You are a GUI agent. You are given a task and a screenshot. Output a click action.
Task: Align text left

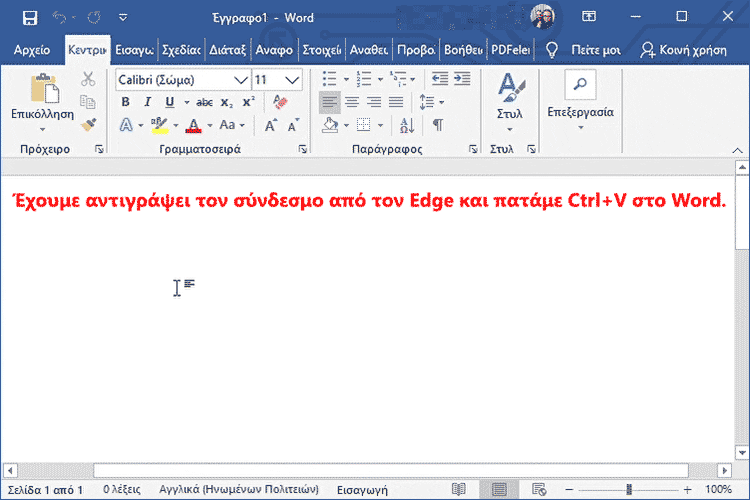coord(330,102)
